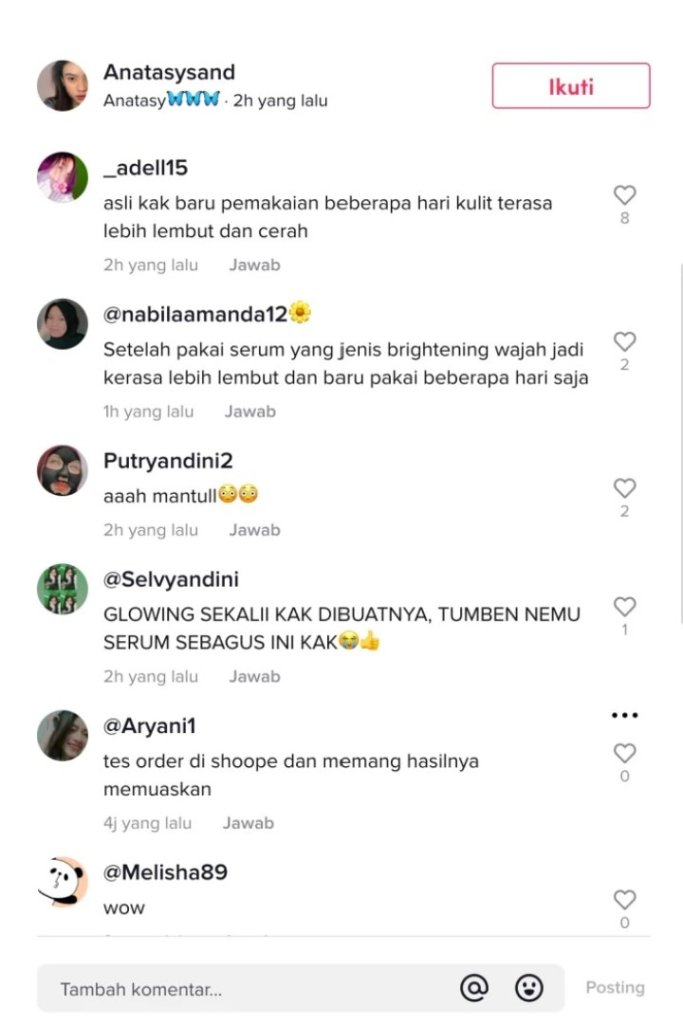The width and height of the screenshot is (683, 1024).
Task: Like the comment by _adell15
Action: [x=624, y=195]
